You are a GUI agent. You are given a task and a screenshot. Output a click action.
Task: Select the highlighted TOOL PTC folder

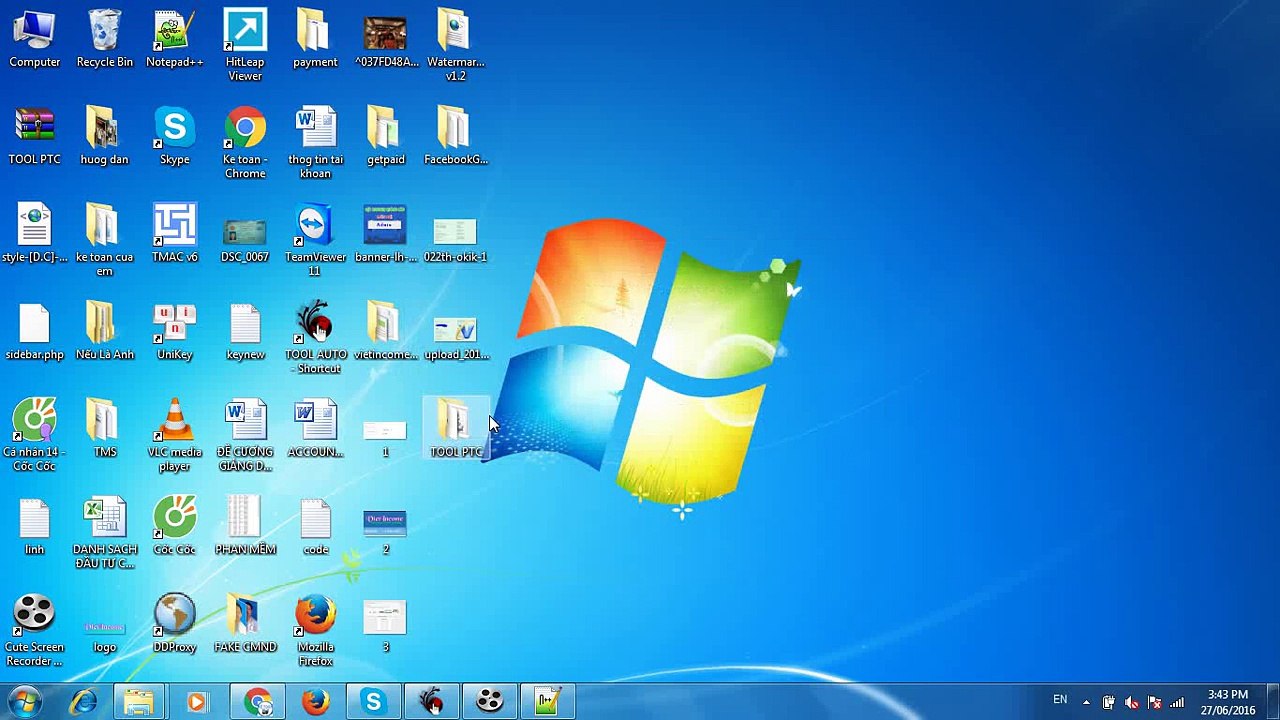coord(456,429)
